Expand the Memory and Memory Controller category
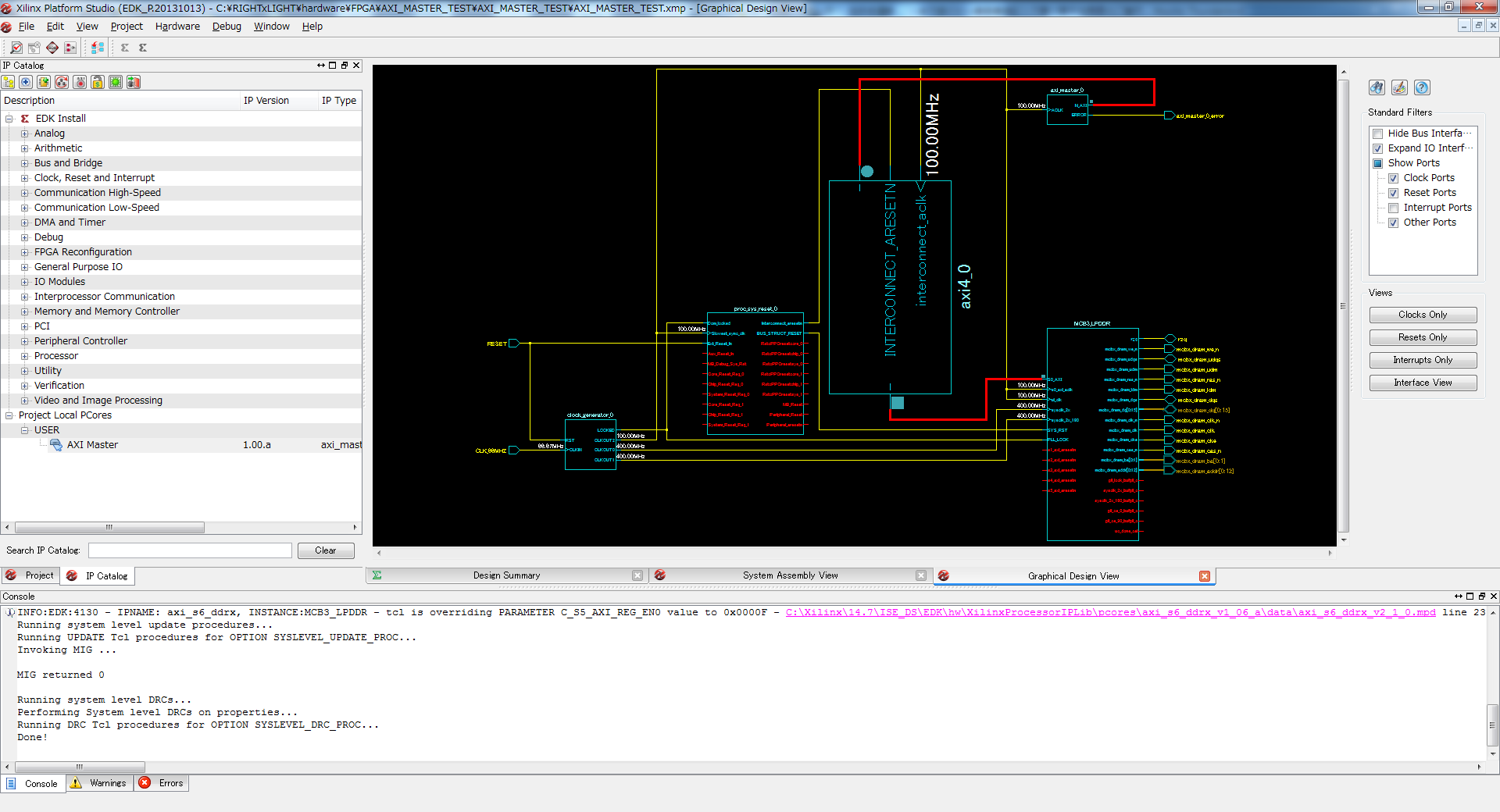The height and width of the screenshot is (812, 1500). click(24, 312)
